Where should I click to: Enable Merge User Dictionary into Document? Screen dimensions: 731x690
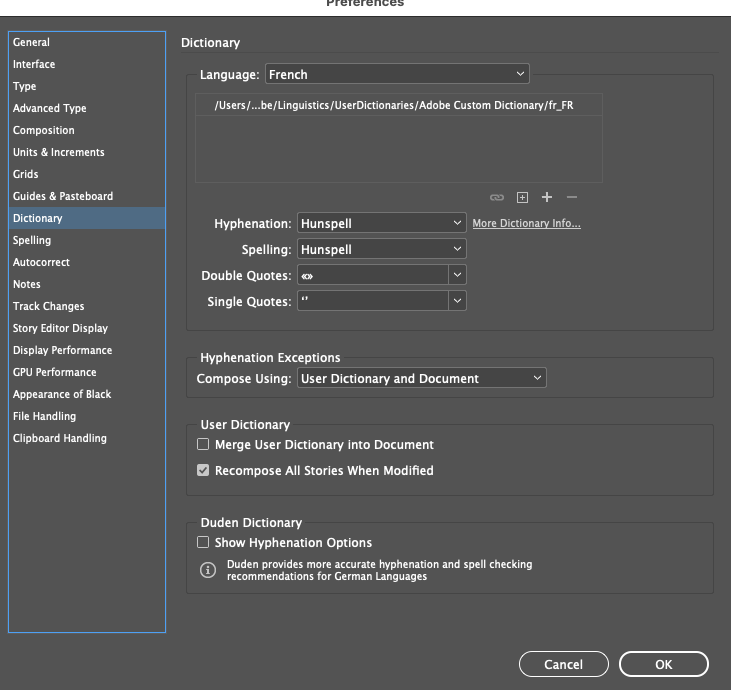coord(203,445)
